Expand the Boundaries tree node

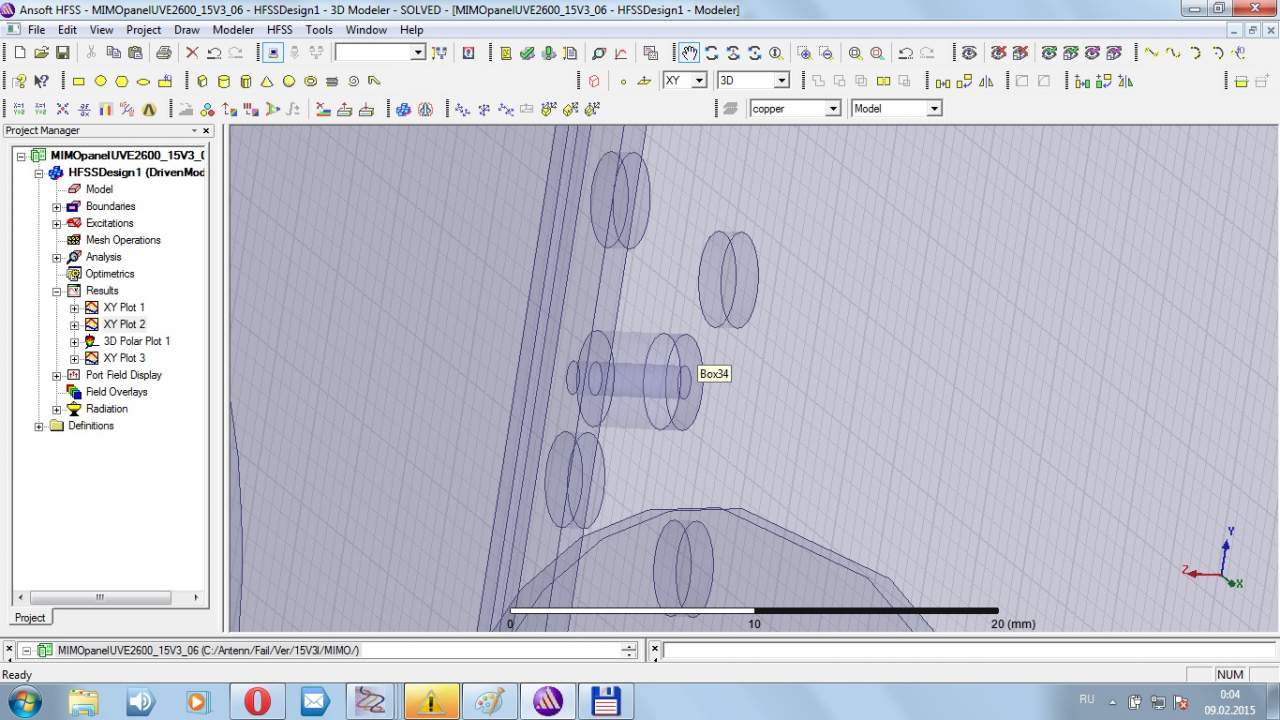click(x=57, y=207)
